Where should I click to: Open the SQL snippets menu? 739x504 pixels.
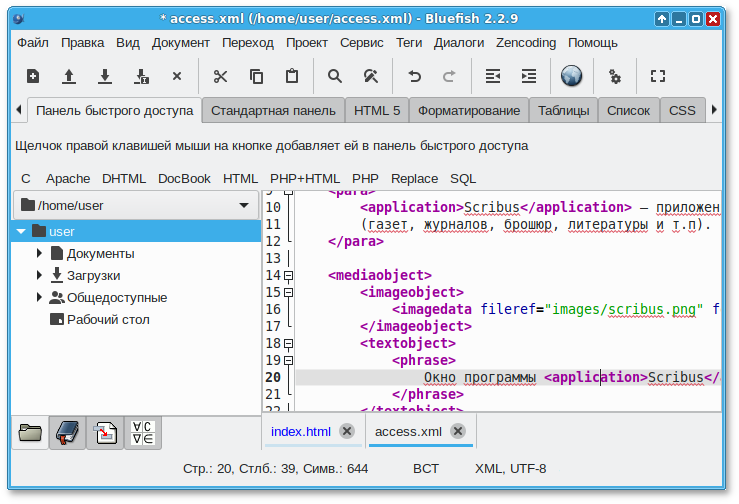click(463, 179)
